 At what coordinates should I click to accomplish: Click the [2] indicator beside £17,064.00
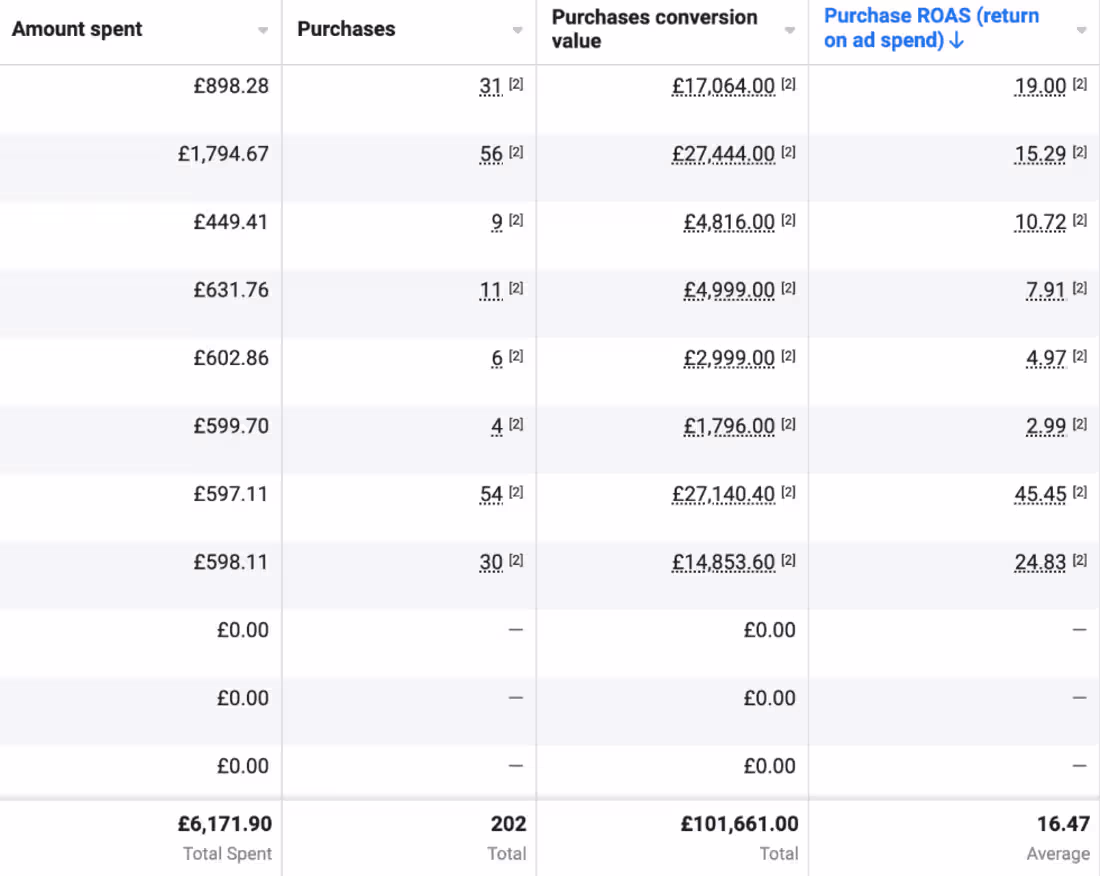(787, 84)
